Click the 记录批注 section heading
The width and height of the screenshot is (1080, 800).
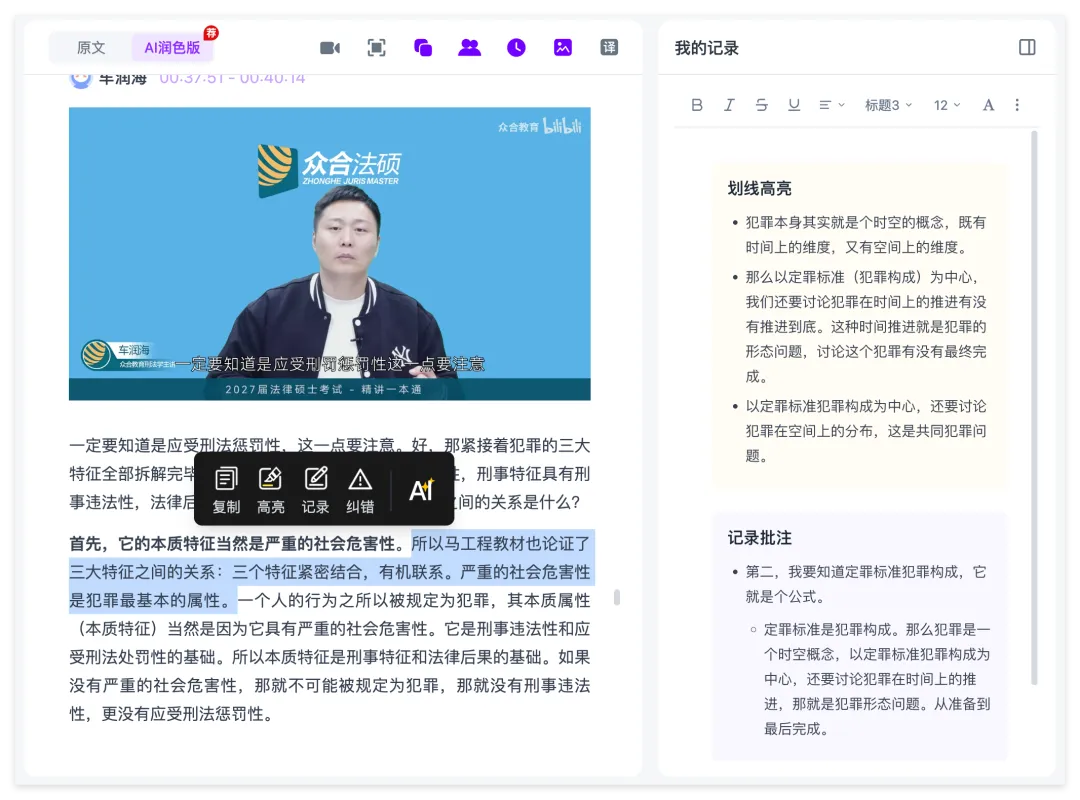759,537
